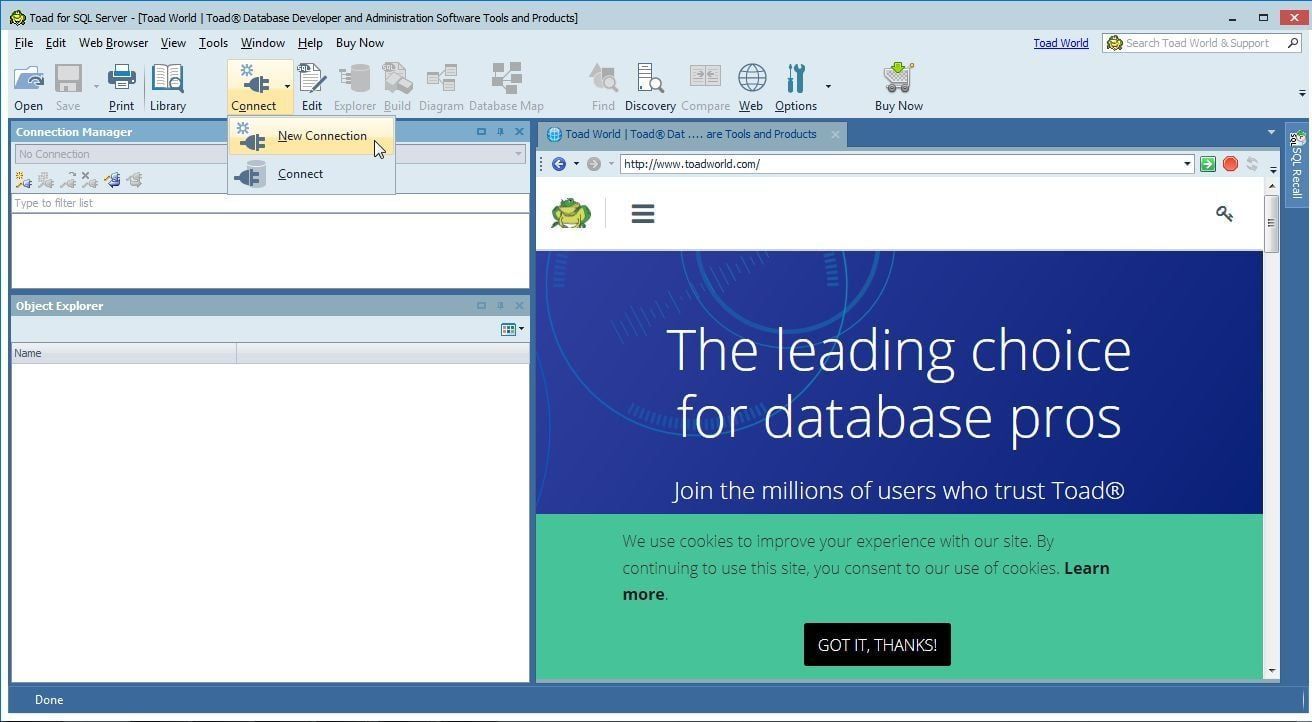Open the Options tools icon
This screenshot has width=1312, height=722.
coord(796,79)
